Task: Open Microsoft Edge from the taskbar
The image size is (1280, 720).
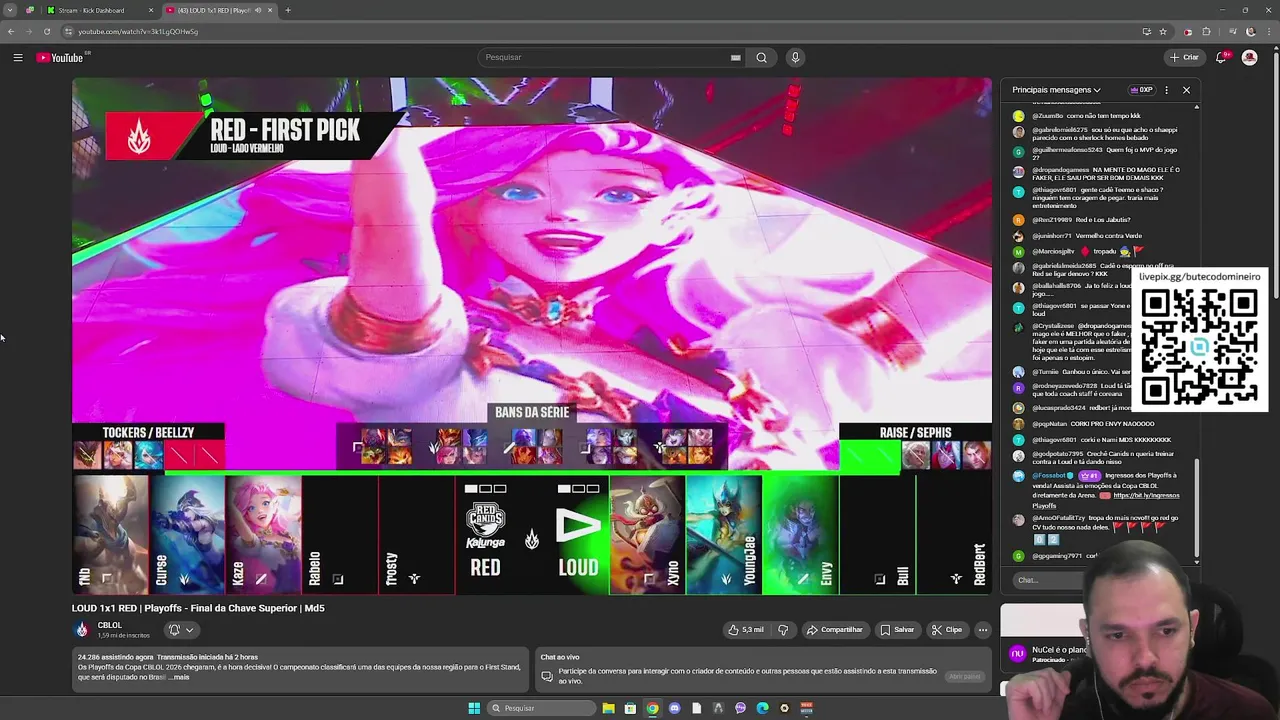Action: pyautogui.click(x=762, y=708)
